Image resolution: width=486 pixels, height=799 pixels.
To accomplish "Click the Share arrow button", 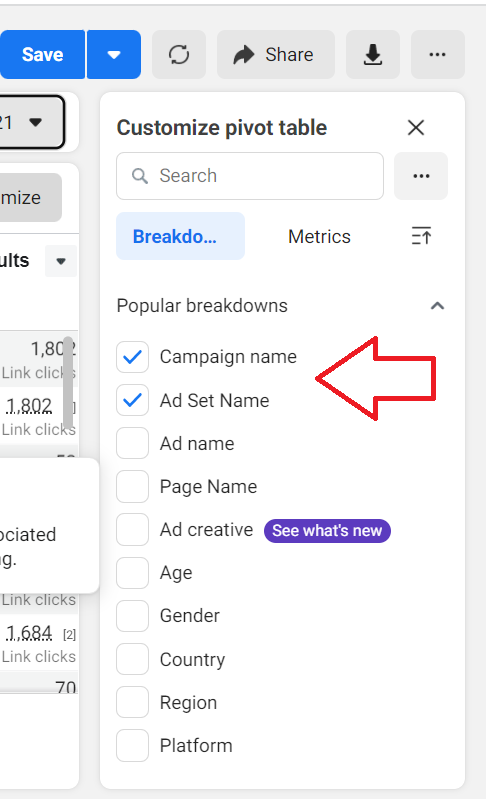I will coord(276,55).
